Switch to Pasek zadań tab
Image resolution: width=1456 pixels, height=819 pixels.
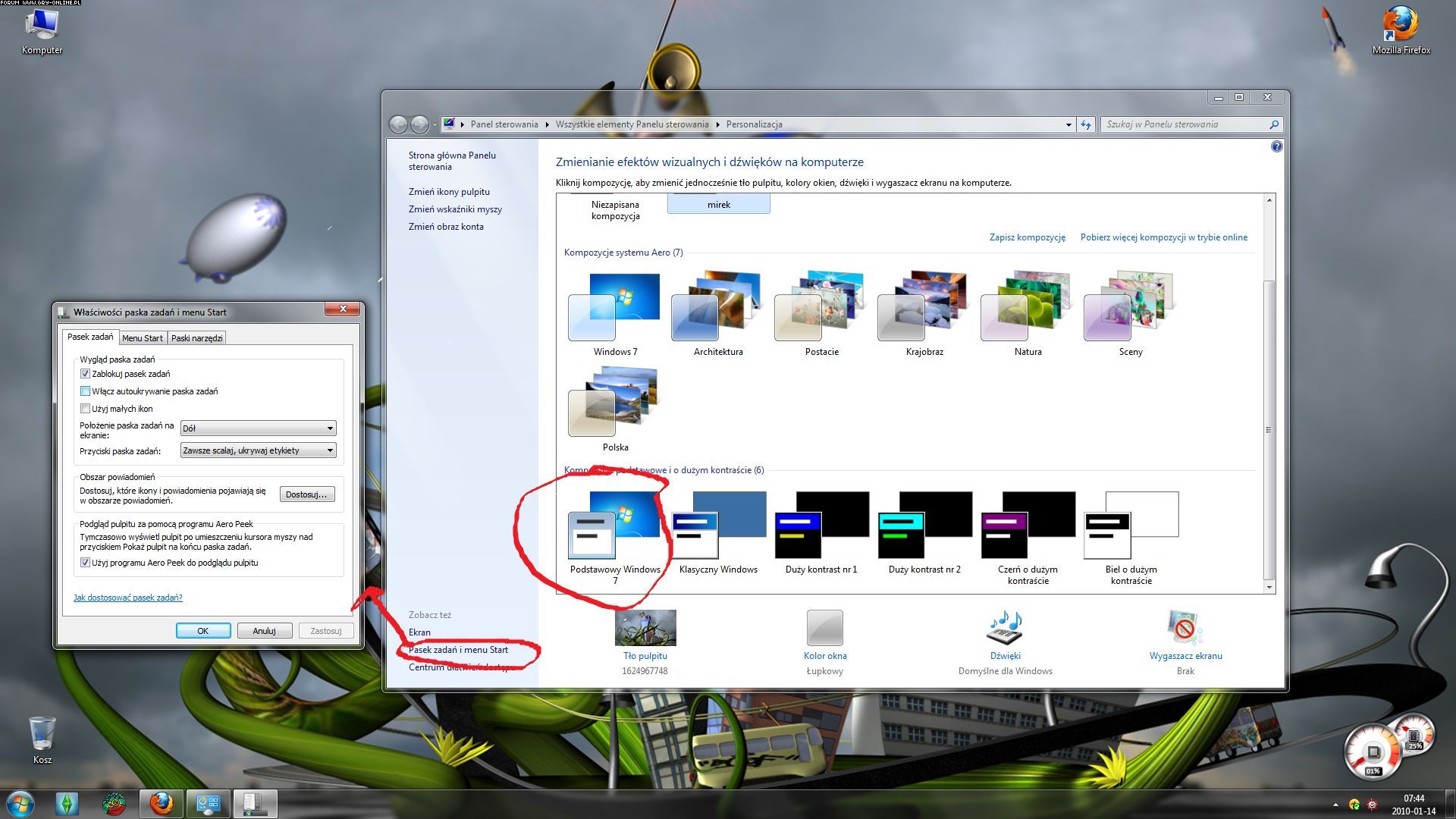coord(90,337)
